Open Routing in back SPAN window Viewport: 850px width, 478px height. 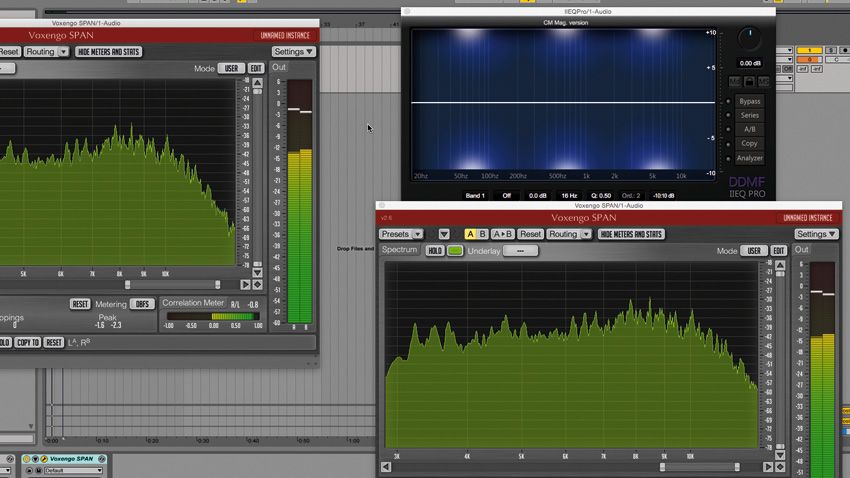[40, 52]
